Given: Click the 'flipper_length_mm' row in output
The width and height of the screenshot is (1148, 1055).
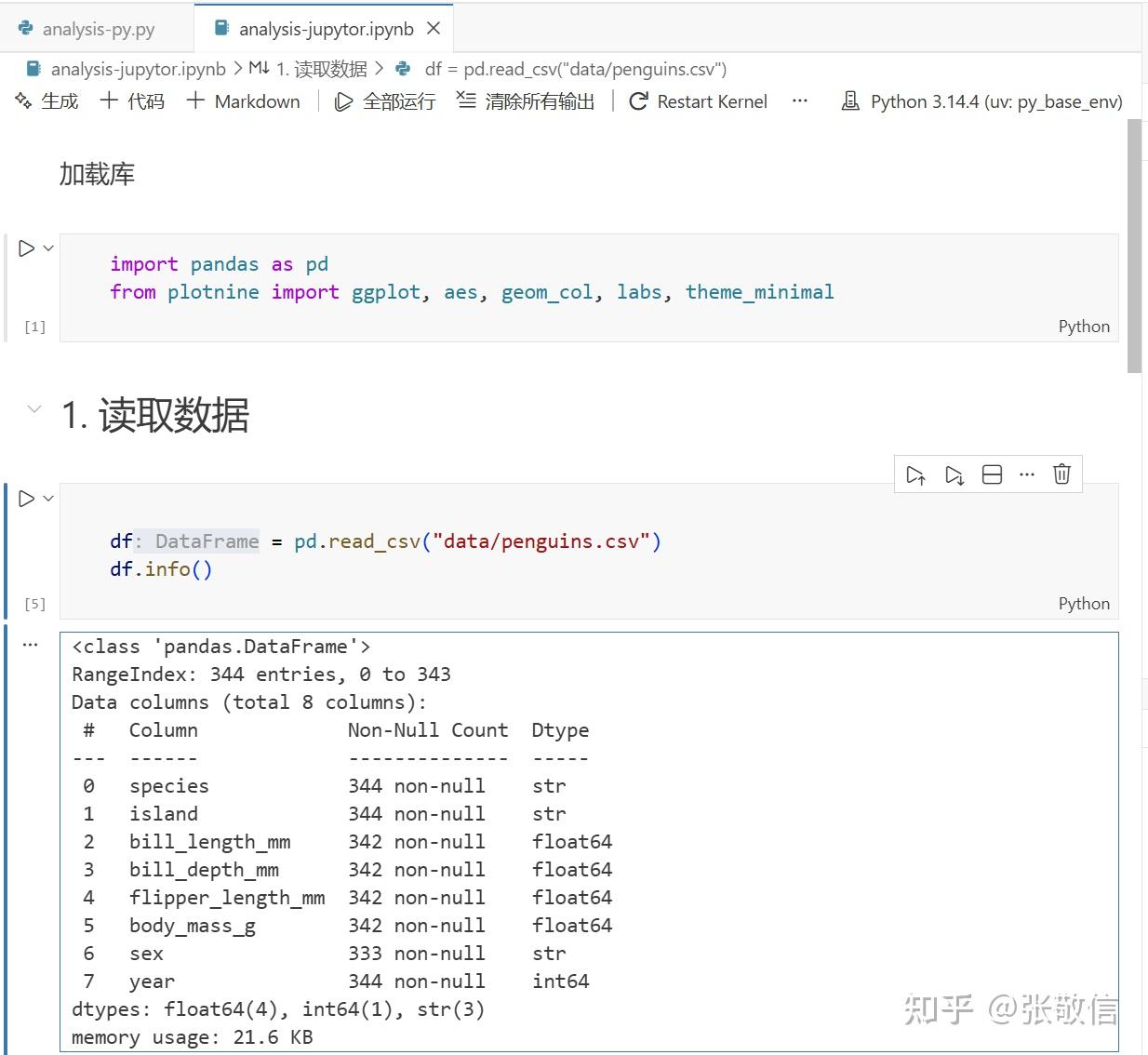Looking at the screenshot, I should click(342, 898).
